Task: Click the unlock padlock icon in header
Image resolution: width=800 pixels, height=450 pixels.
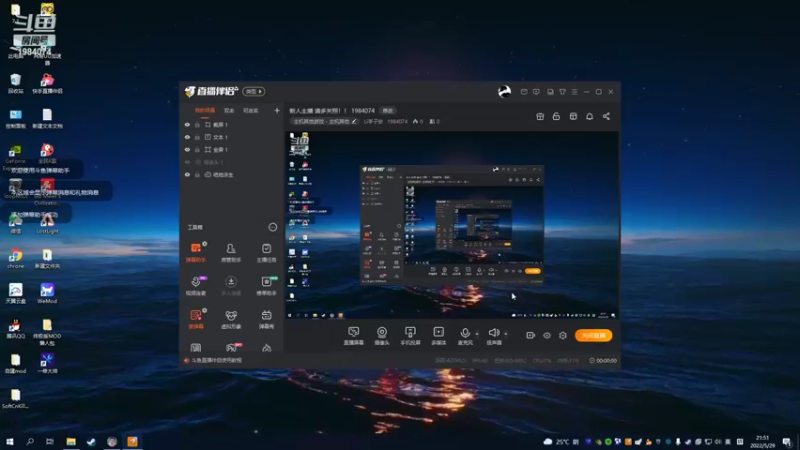Action: click(x=556, y=116)
